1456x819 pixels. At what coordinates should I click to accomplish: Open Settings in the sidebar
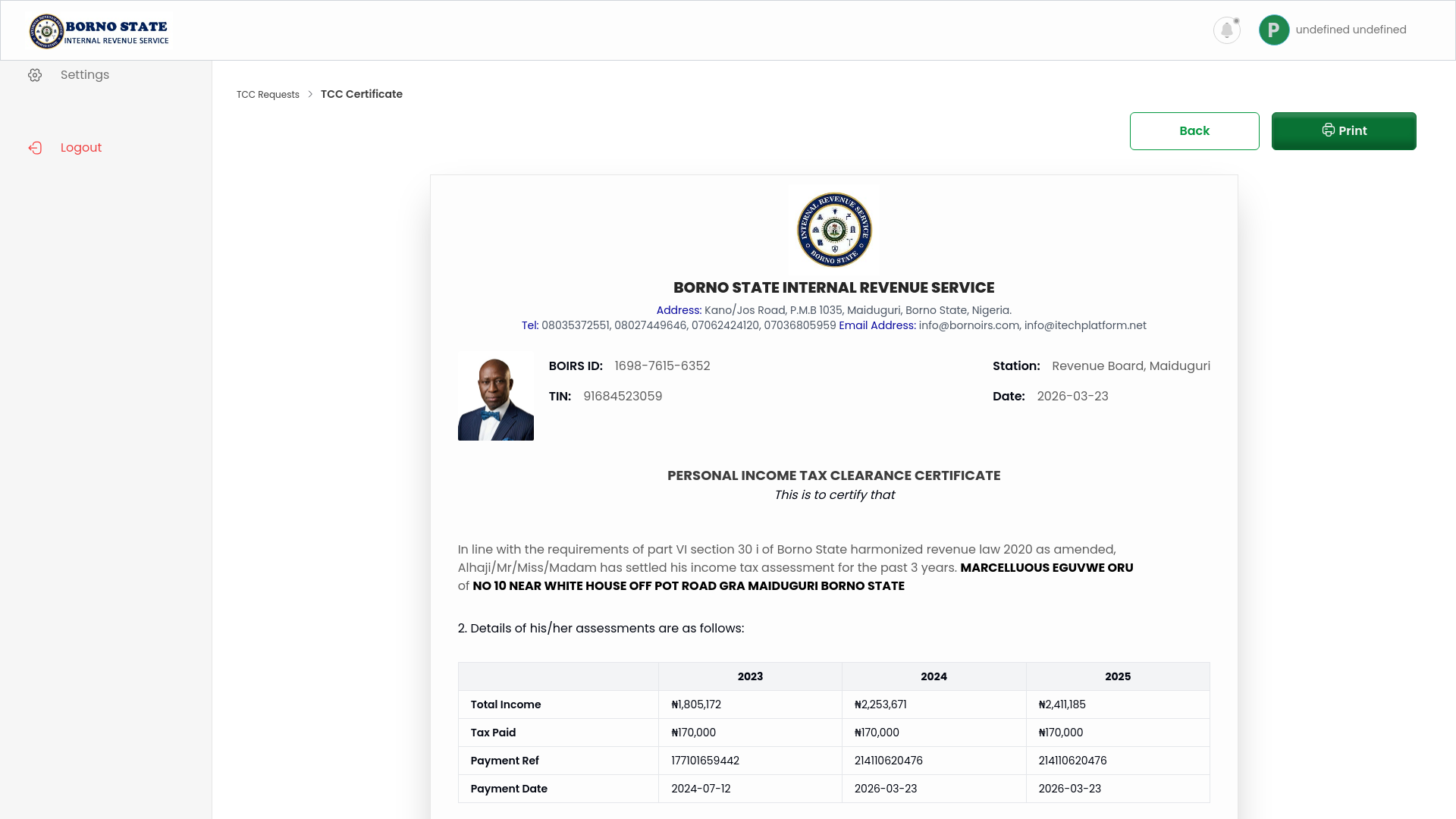click(85, 75)
